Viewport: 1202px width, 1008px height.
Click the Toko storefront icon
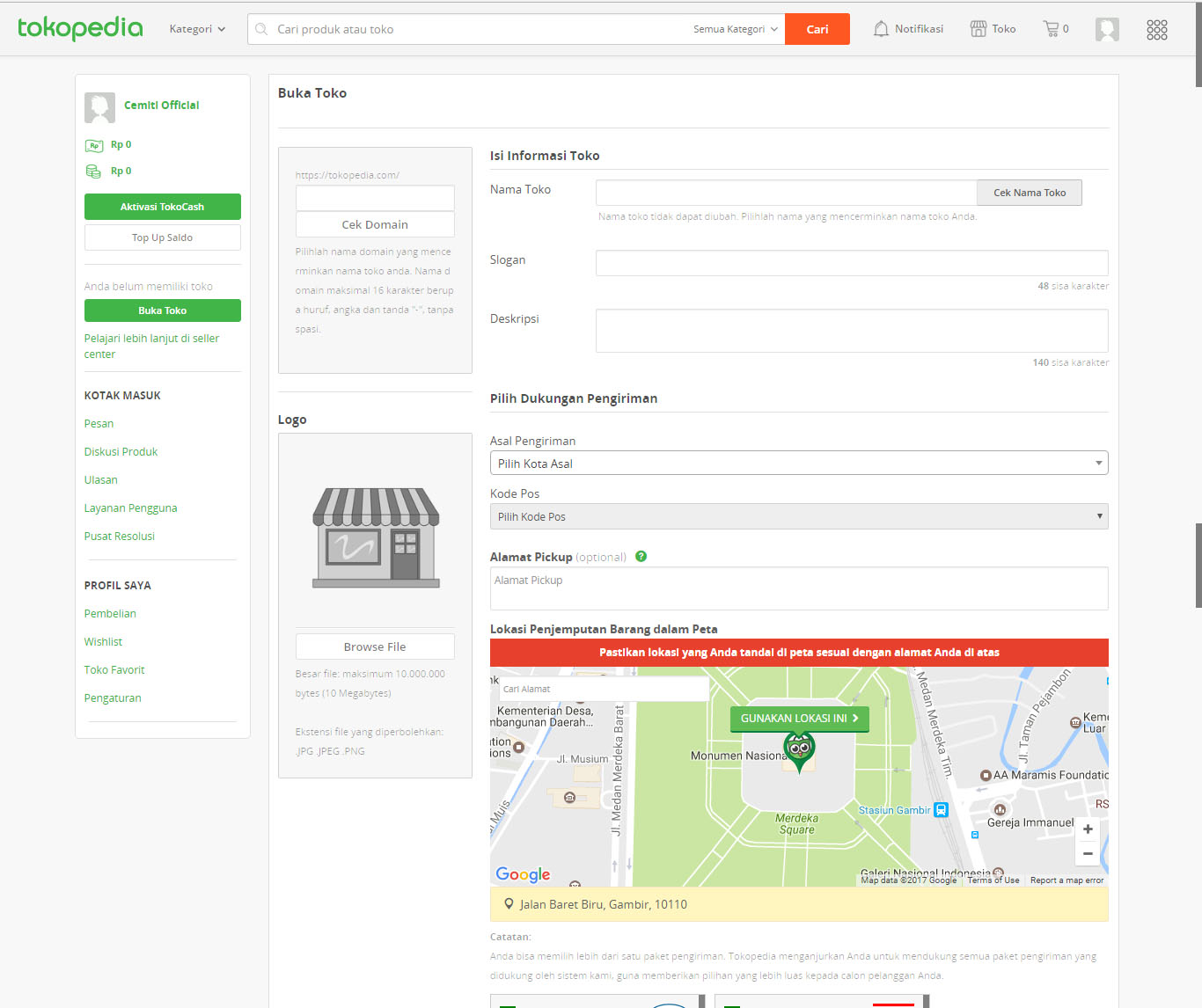pyautogui.click(x=979, y=28)
